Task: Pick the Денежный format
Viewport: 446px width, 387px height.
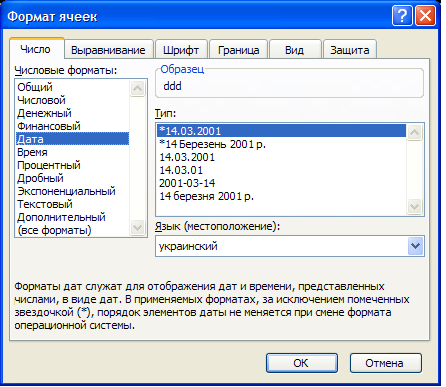Action: [x=73, y=113]
